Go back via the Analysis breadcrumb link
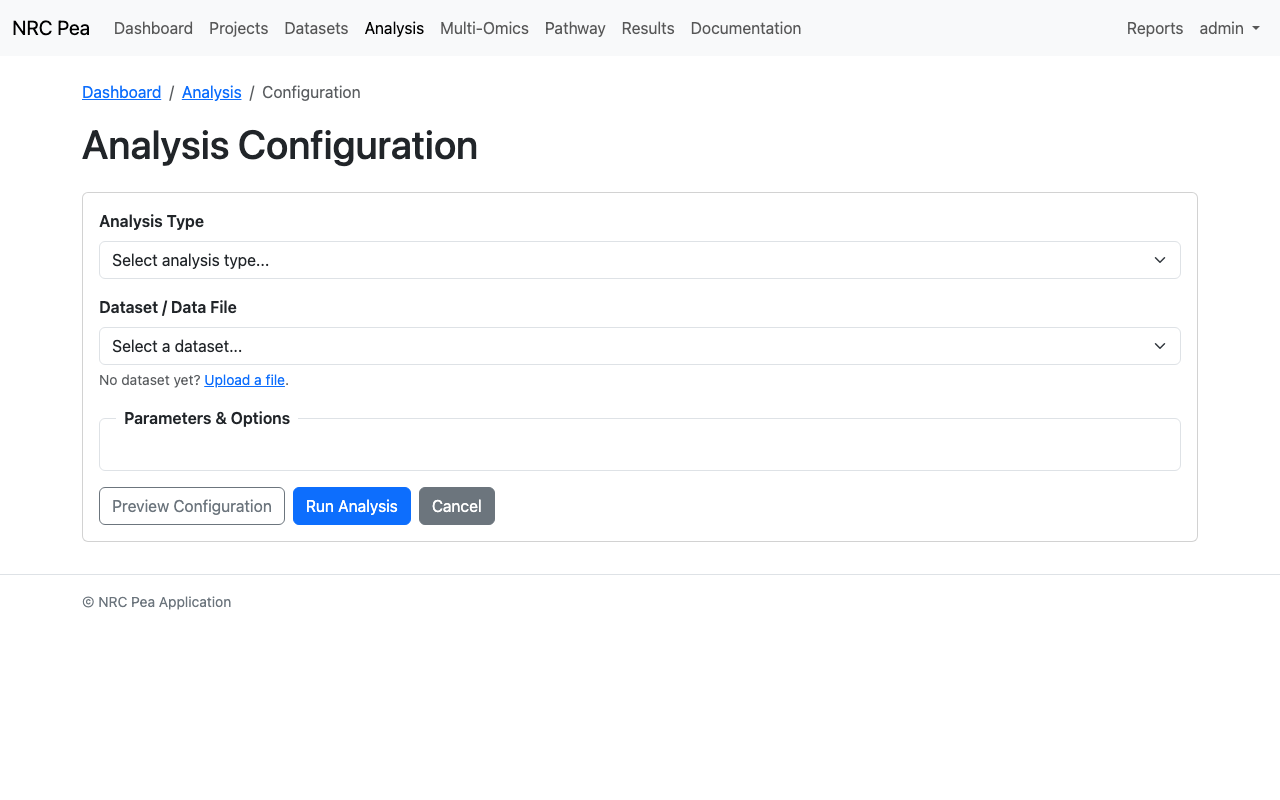Image resolution: width=1280 pixels, height=800 pixels. coord(211,92)
